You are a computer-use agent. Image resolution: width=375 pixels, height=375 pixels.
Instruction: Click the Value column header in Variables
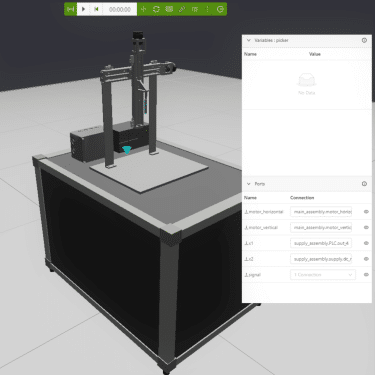(315, 54)
